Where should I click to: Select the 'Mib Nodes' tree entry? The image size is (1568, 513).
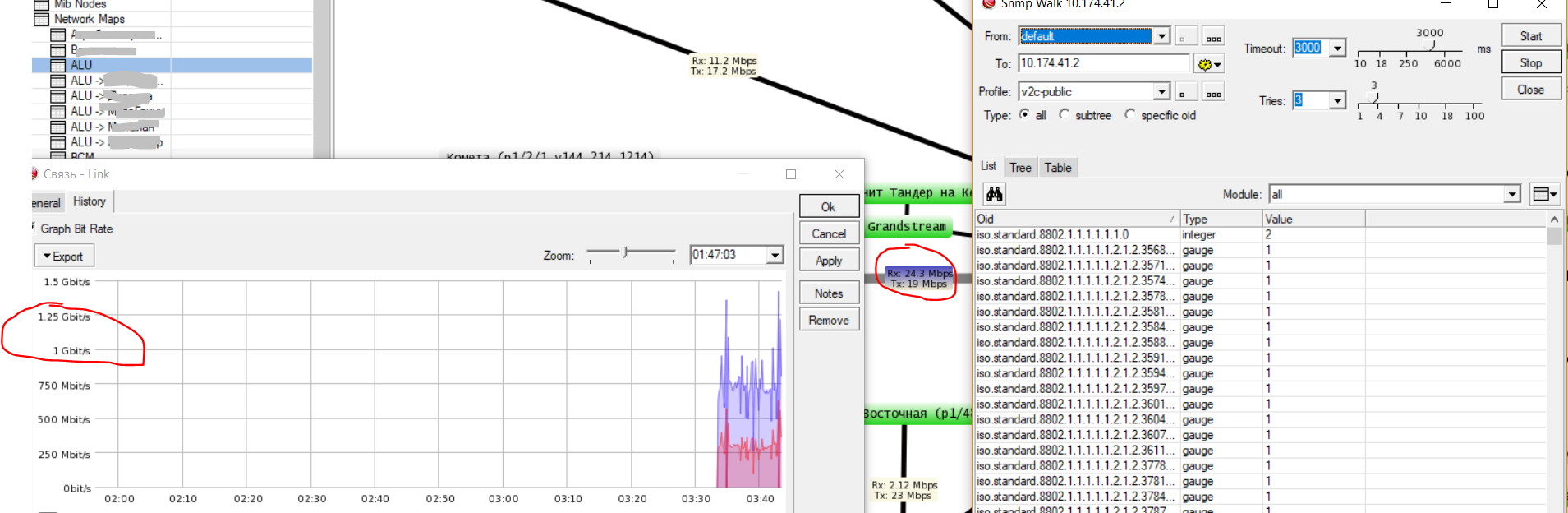[80, 4]
